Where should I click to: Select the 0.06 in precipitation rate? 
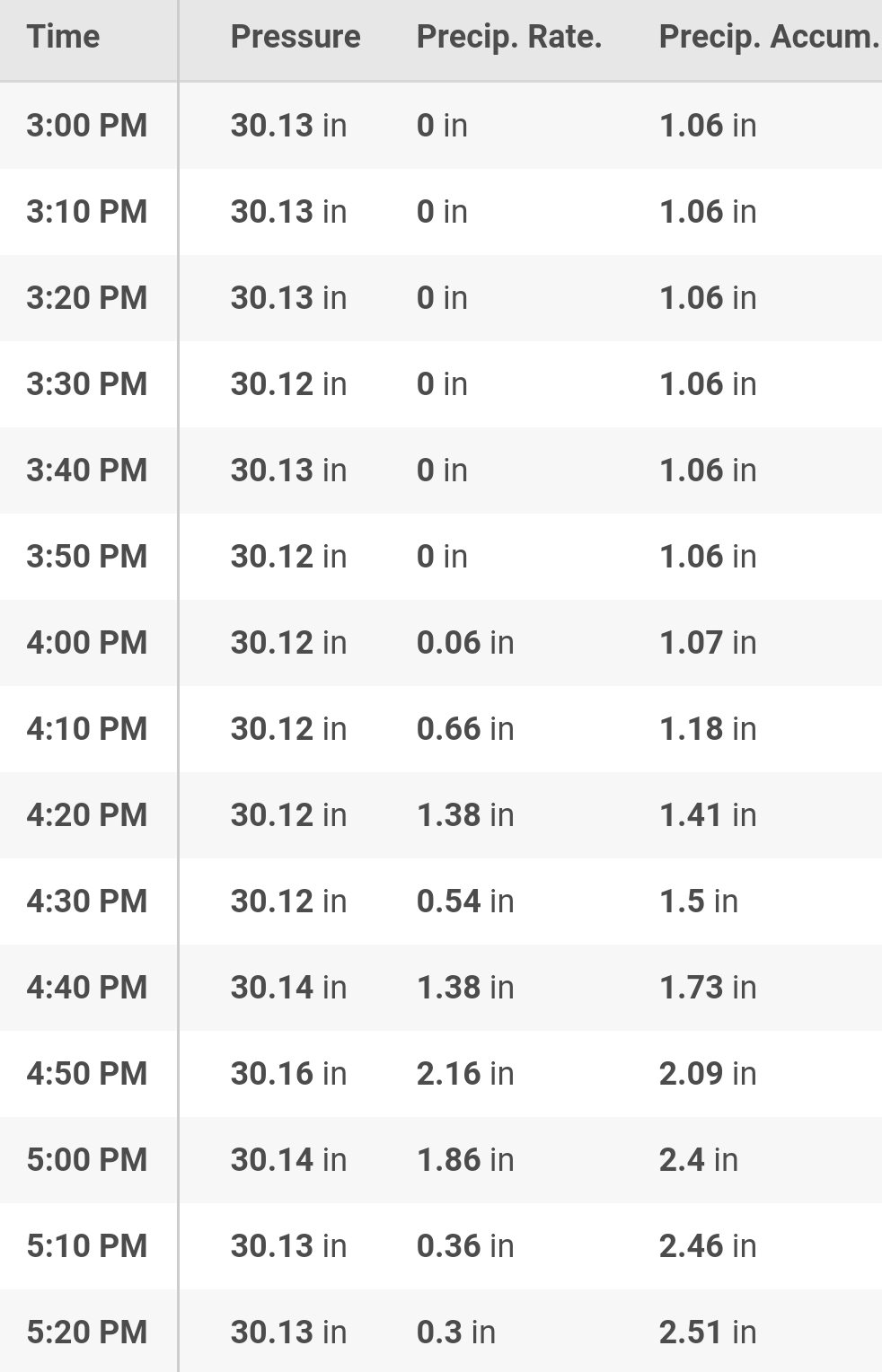[465, 642]
